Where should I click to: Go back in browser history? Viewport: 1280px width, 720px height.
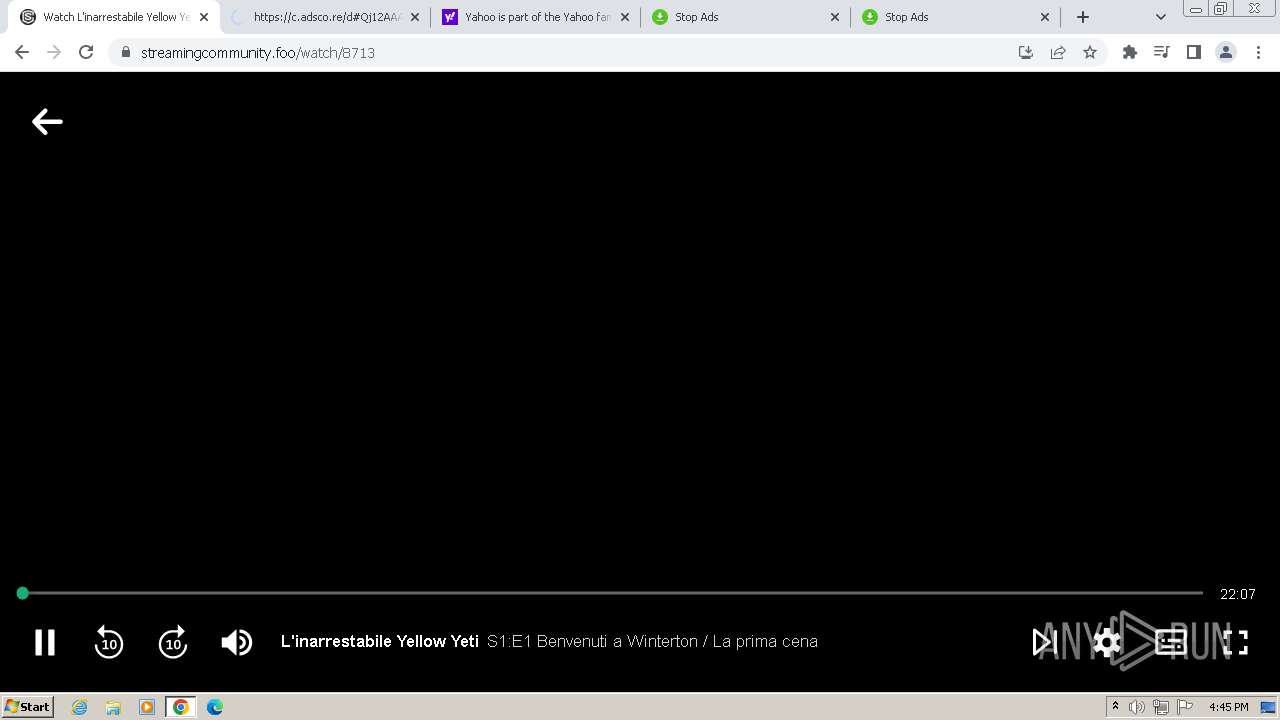click(x=22, y=52)
